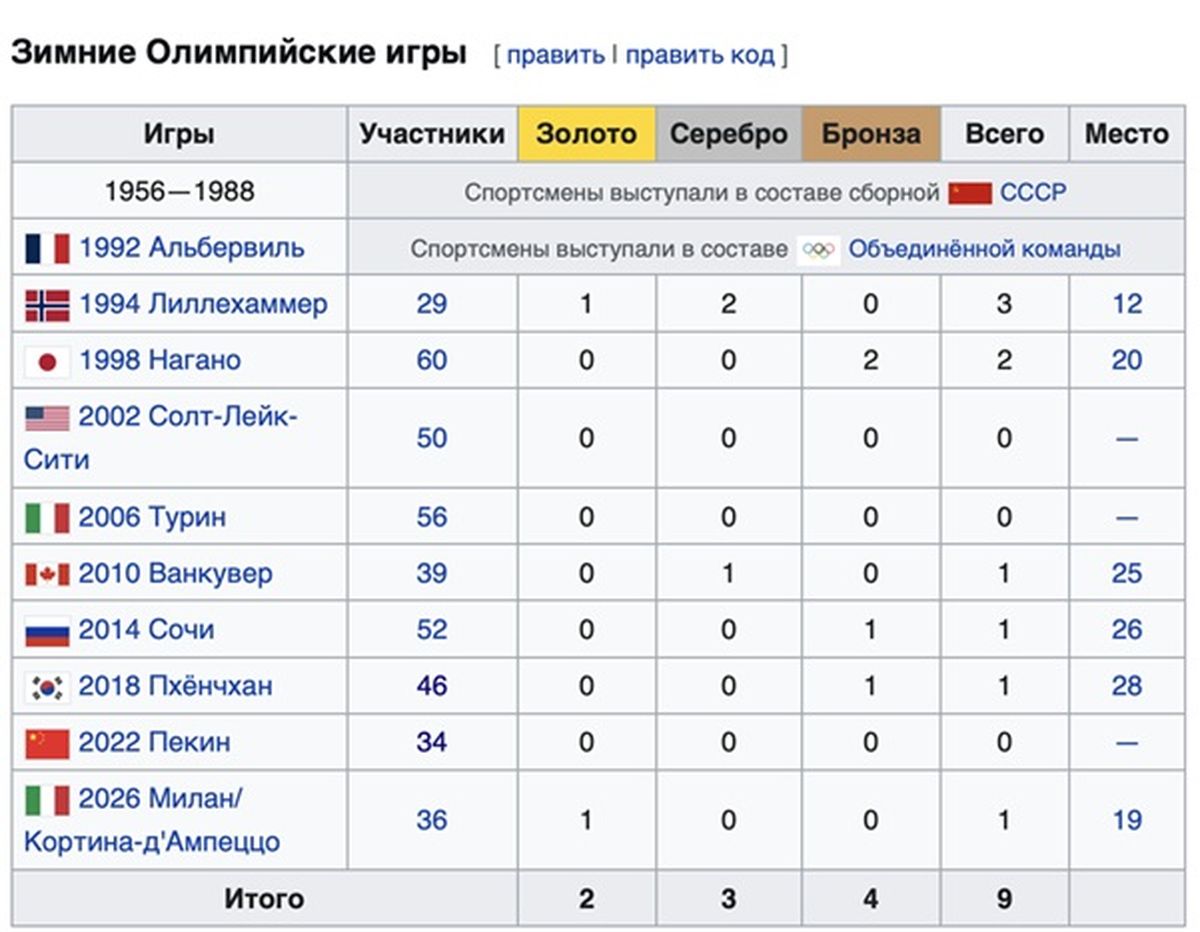The height and width of the screenshot is (932, 1200).
Task: Click the Игры column header
Action: 179,134
